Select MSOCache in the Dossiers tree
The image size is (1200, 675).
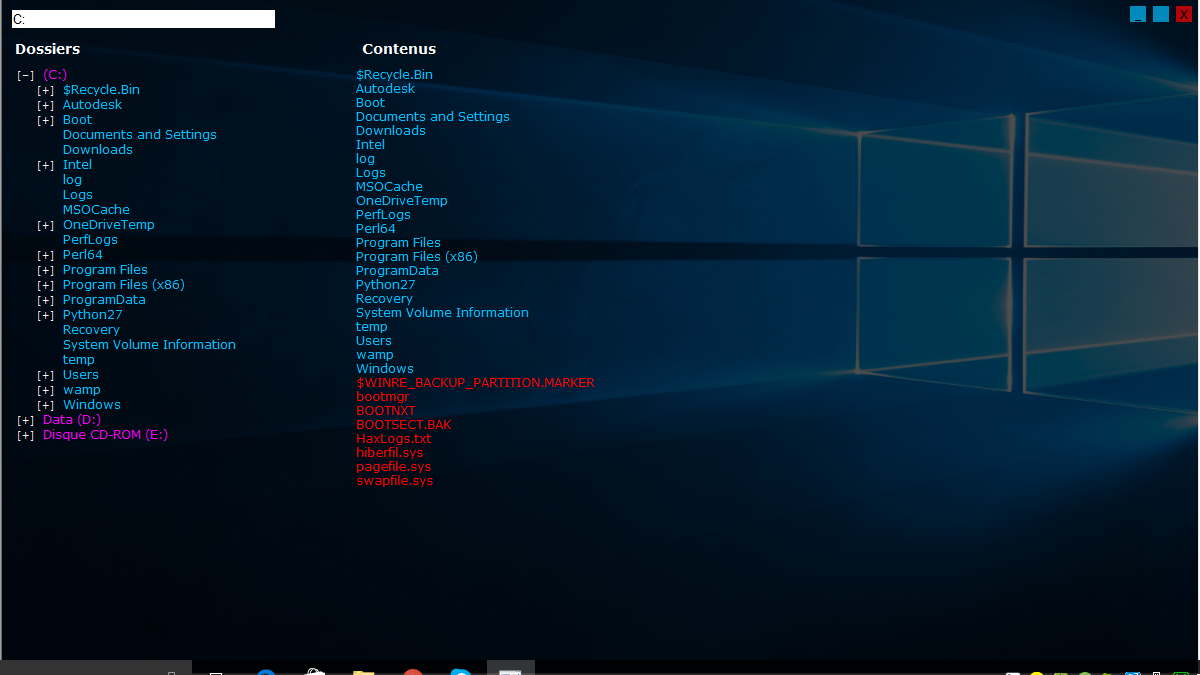coord(96,210)
